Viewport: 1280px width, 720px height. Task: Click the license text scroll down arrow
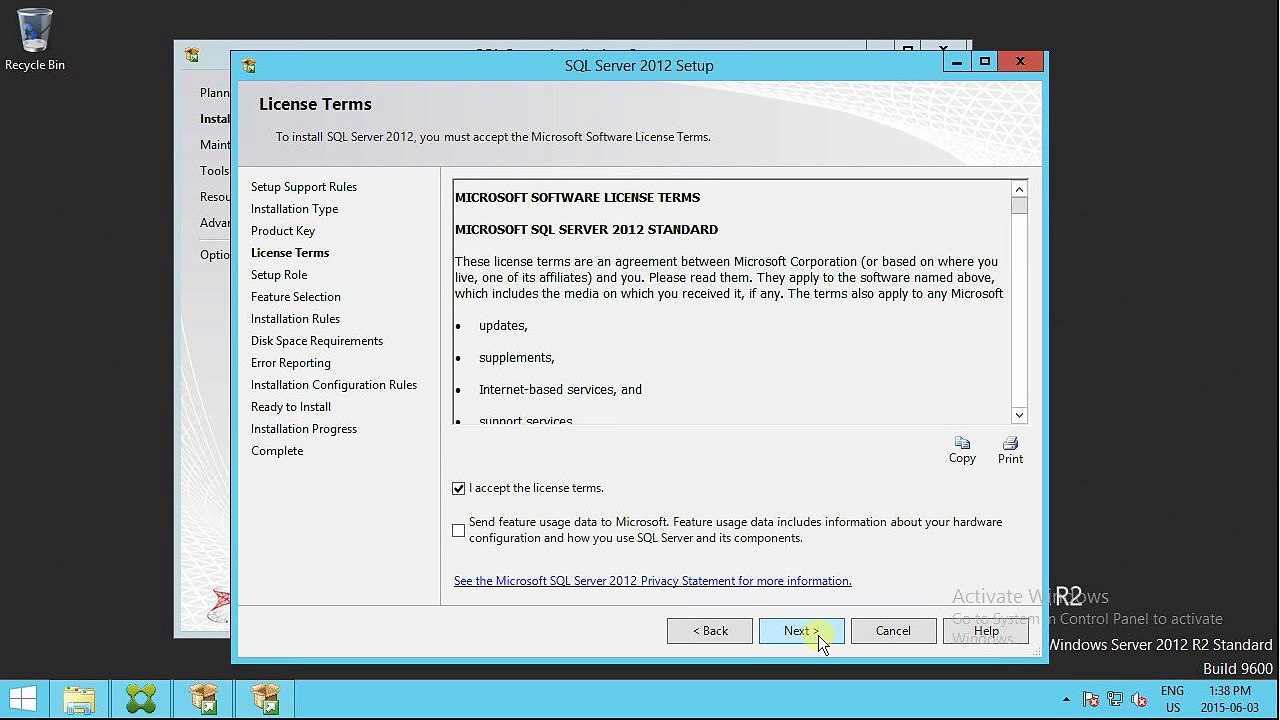tap(1019, 415)
